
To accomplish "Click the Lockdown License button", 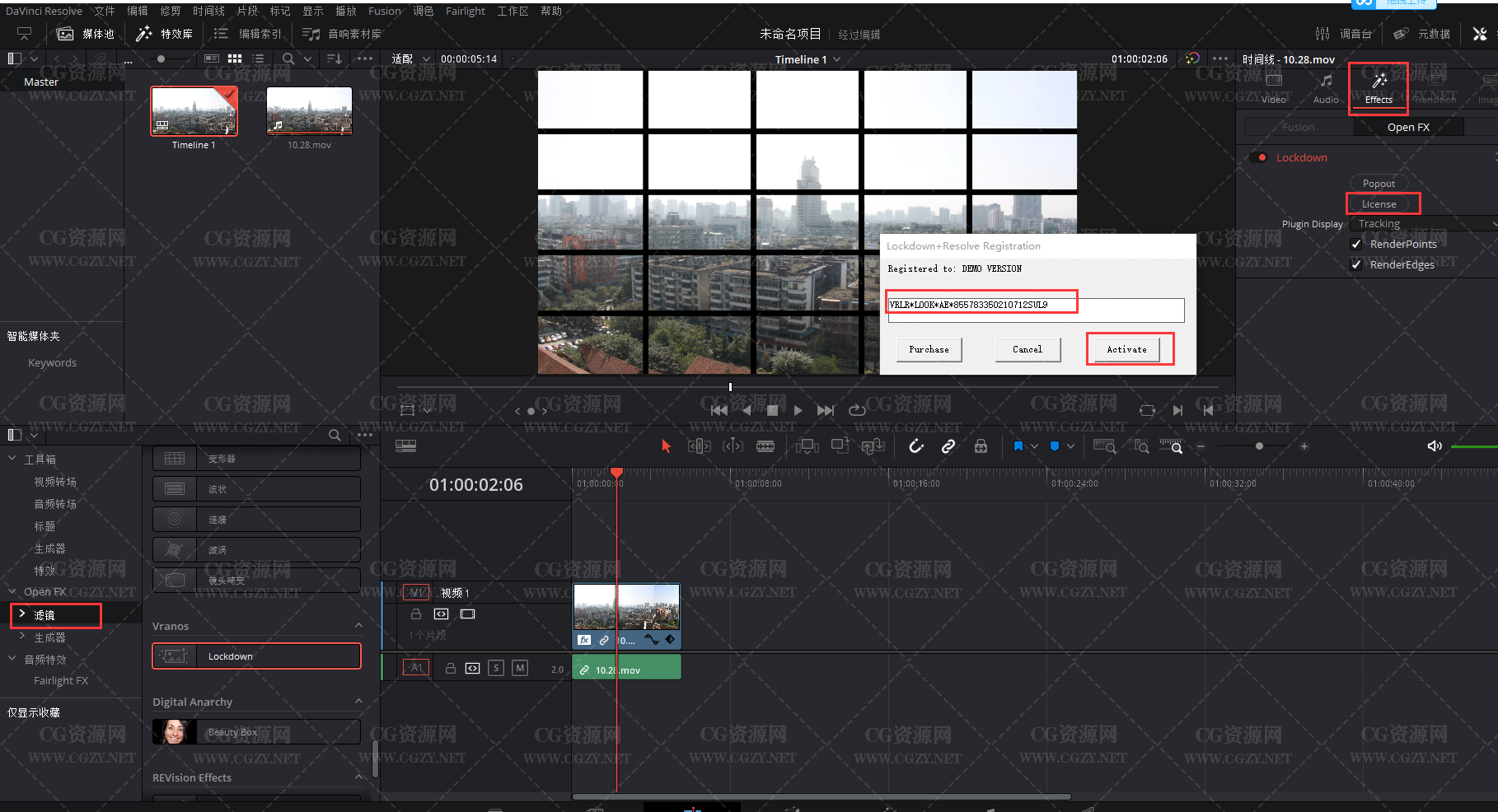I will (1379, 203).
